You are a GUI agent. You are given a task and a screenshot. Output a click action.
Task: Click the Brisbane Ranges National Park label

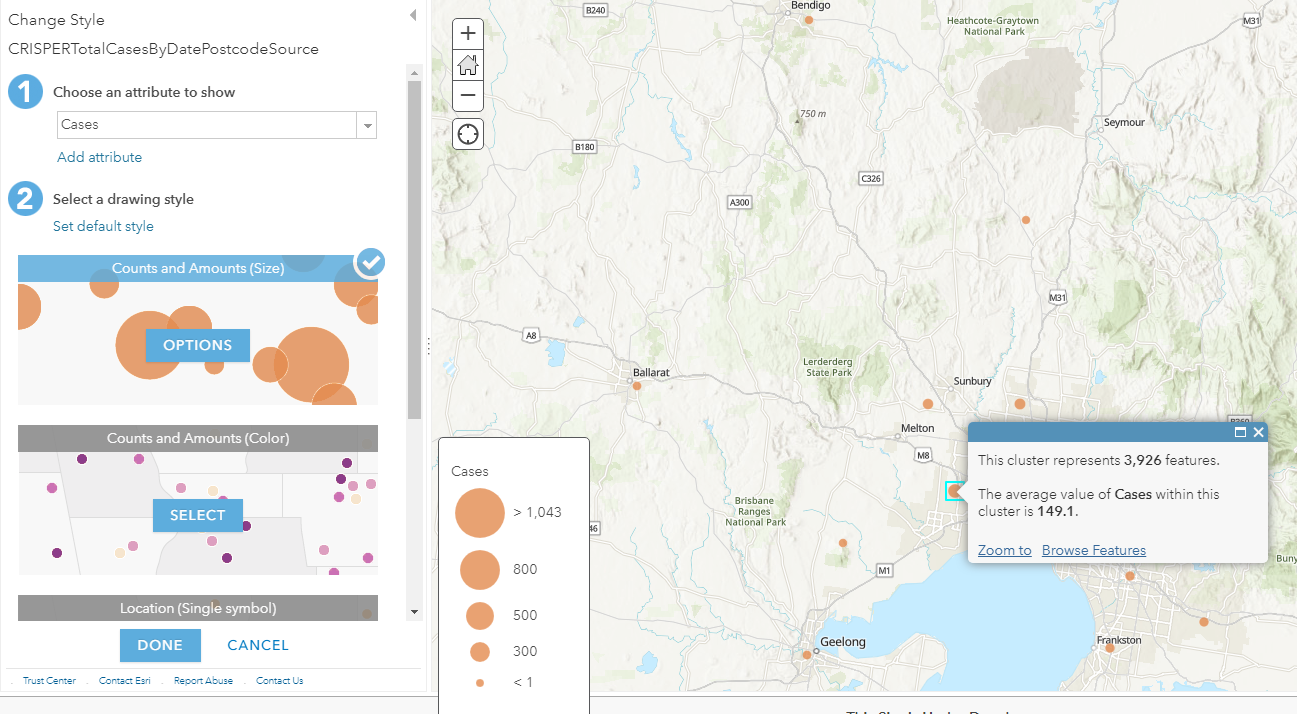click(756, 511)
